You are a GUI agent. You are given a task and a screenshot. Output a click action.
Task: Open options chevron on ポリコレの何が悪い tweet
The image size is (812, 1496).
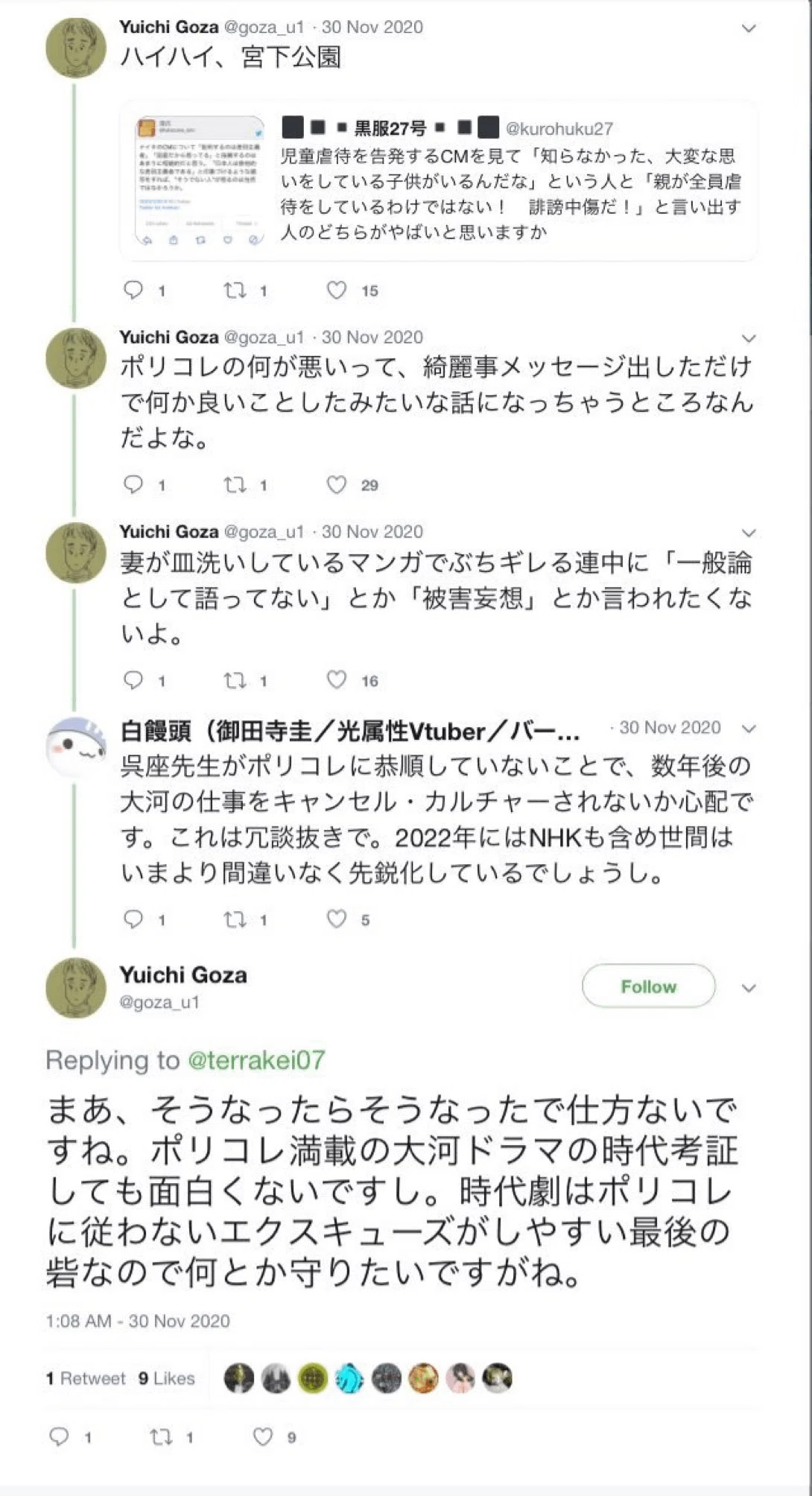click(749, 338)
